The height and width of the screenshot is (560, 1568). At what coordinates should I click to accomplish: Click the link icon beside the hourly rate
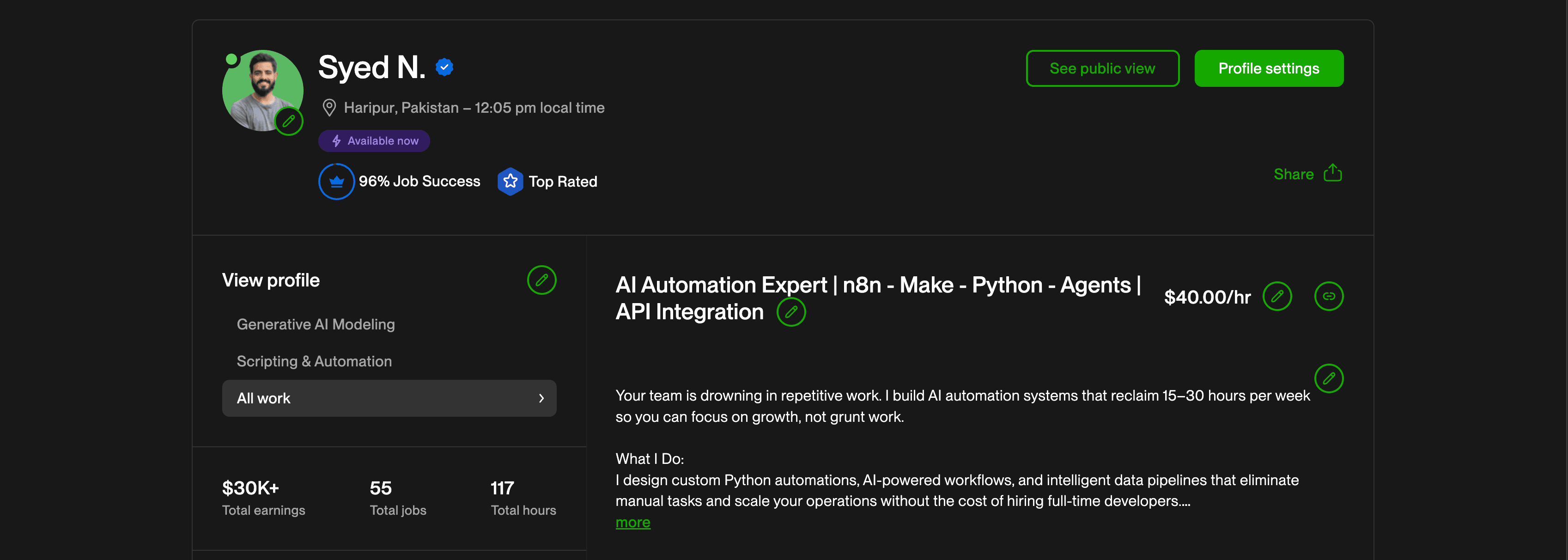pyautogui.click(x=1330, y=297)
